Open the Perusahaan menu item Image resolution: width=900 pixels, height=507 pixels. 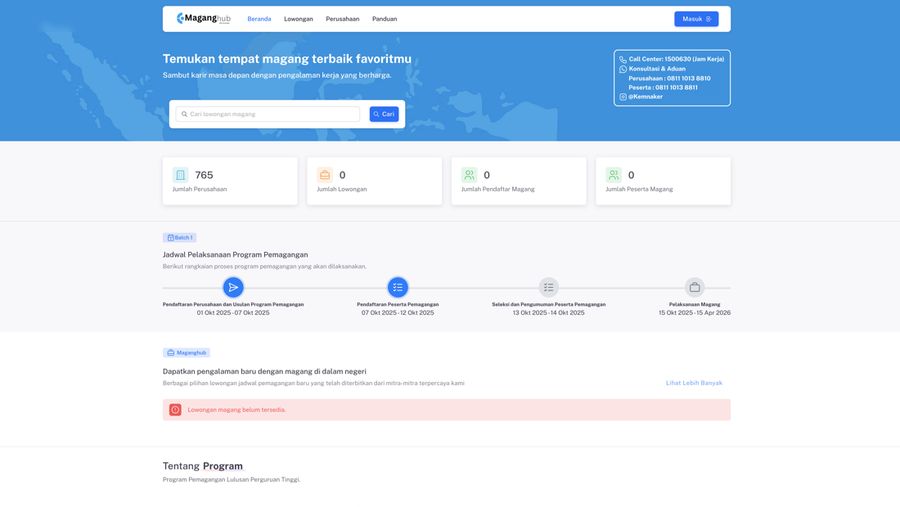click(x=342, y=19)
